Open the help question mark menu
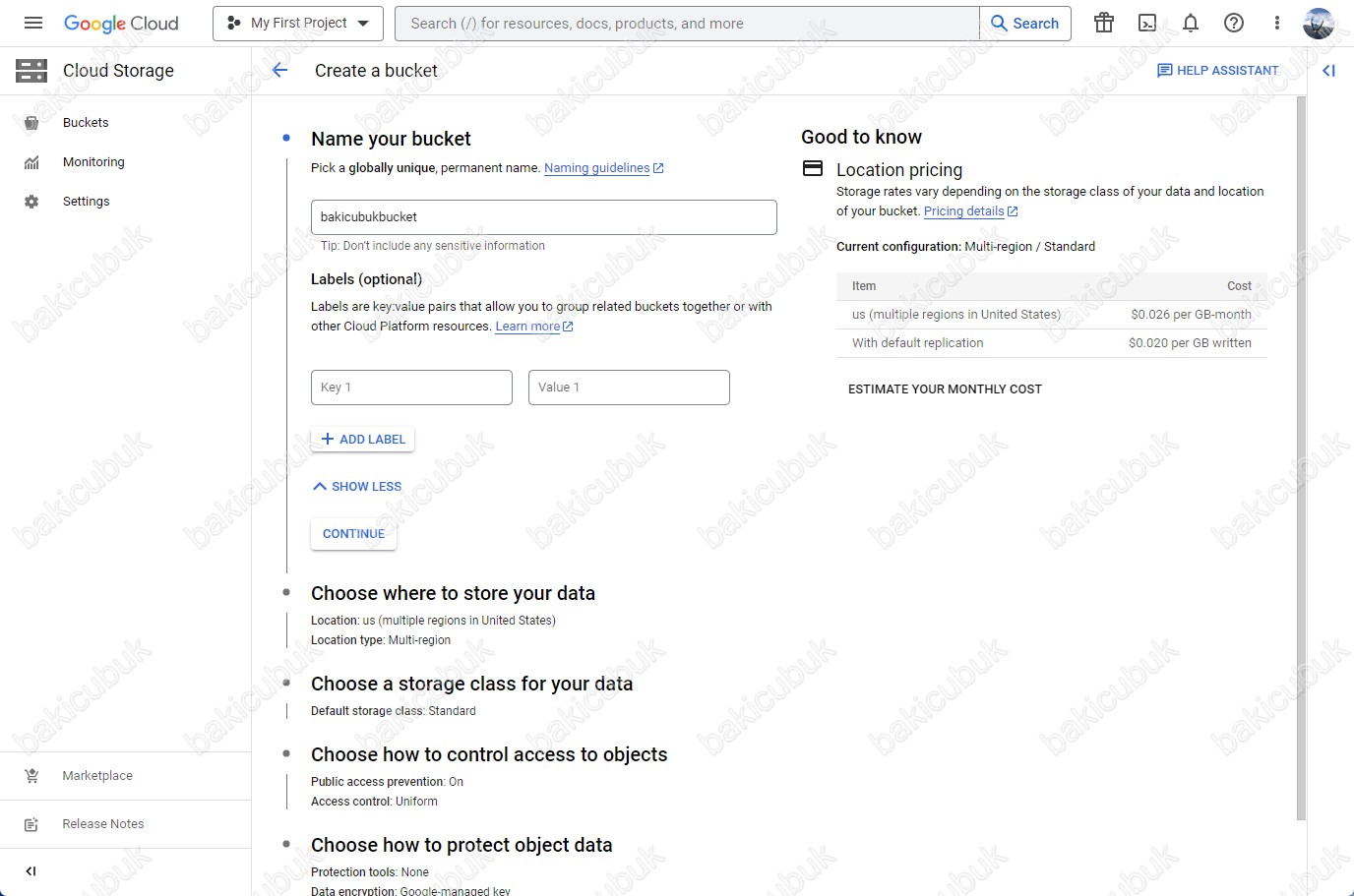This screenshot has height=896, width=1354. pos(1234,23)
